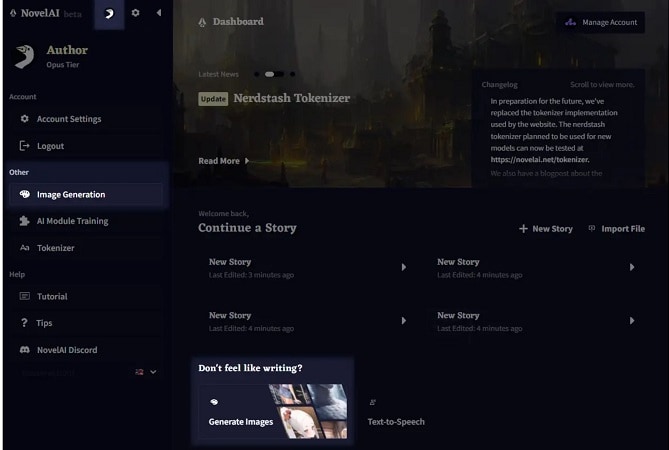Click the Generate Images preview thumbnail collage
The image size is (669, 450).
308,411
